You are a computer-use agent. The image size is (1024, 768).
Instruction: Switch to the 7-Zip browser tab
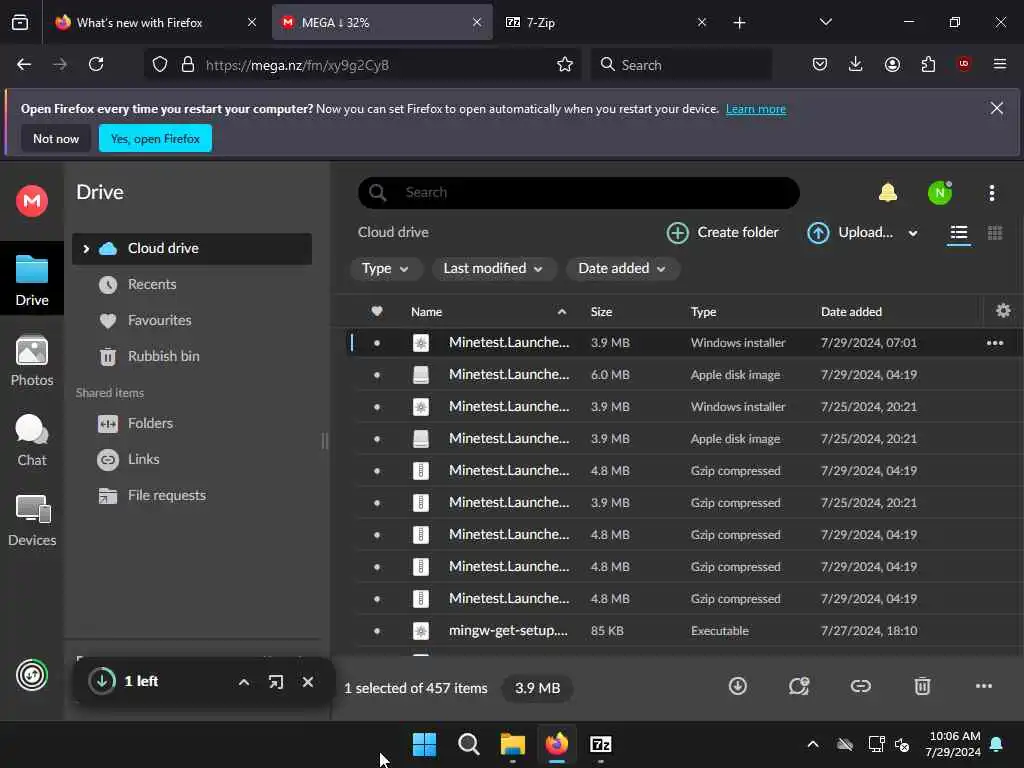[x=605, y=22]
